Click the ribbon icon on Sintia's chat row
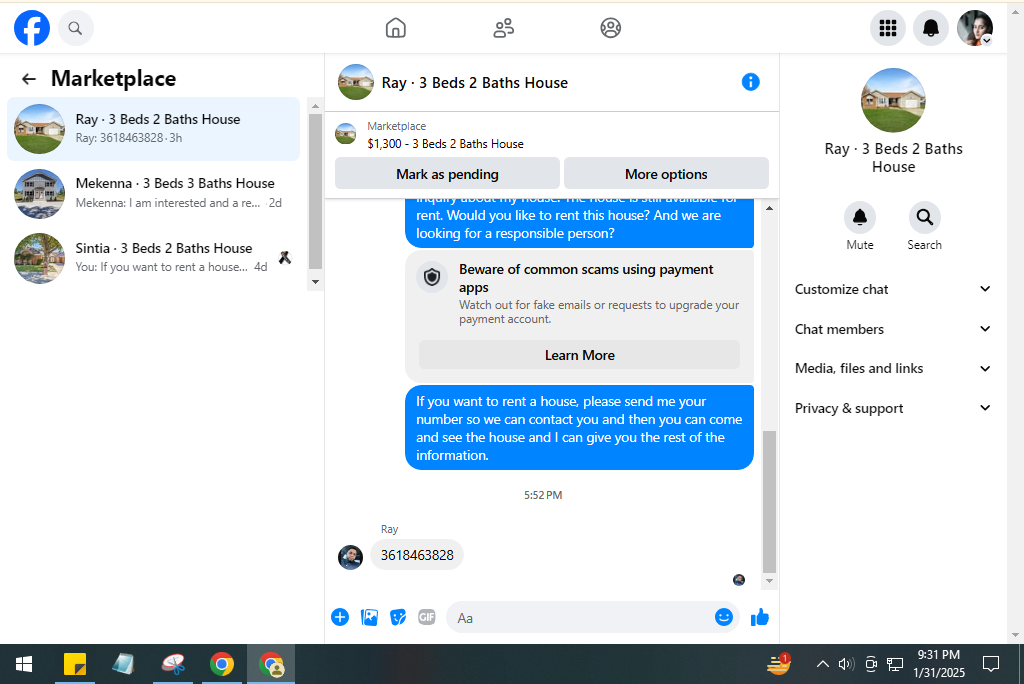 tap(285, 258)
